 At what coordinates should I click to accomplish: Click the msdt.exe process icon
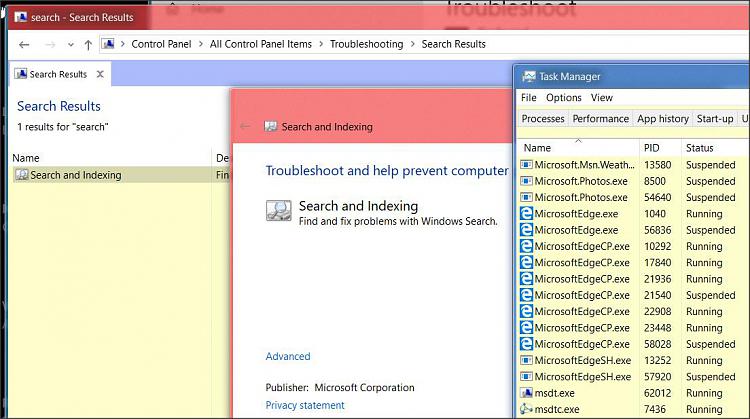tap(526, 393)
